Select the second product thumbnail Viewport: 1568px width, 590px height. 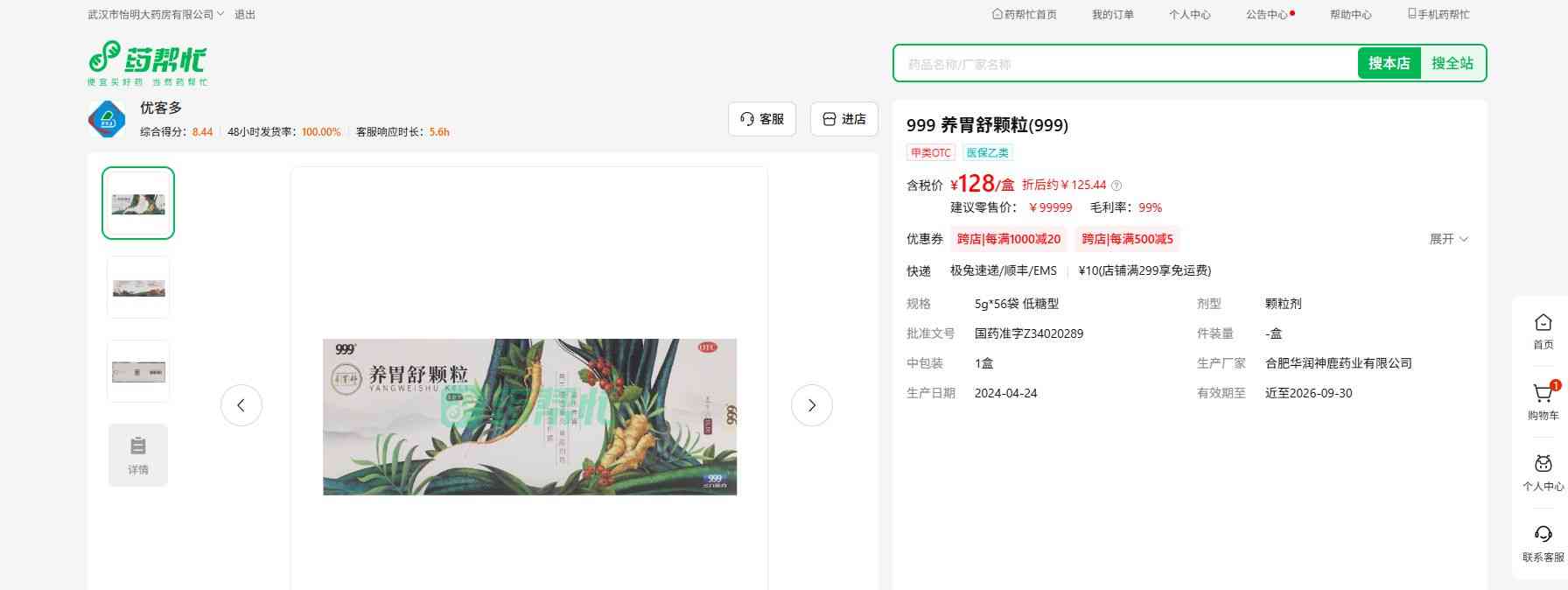click(x=138, y=287)
